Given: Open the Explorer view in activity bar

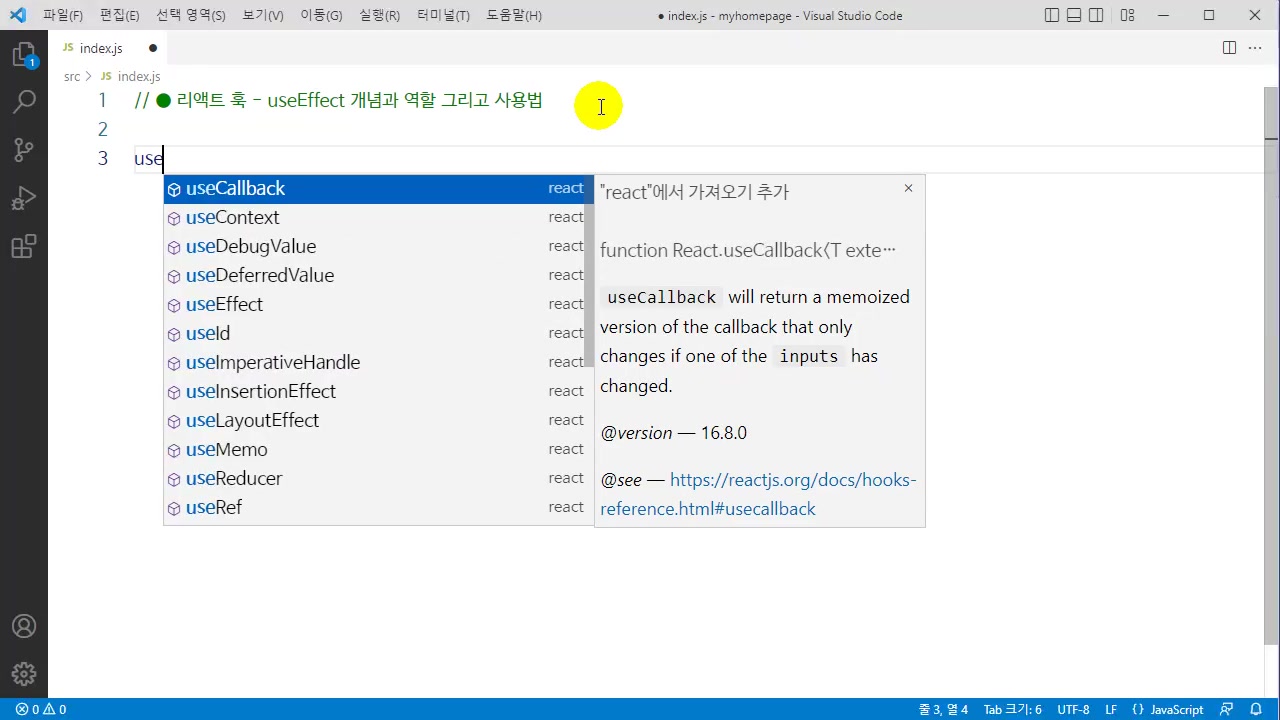Looking at the screenshot, I should 24,55.
